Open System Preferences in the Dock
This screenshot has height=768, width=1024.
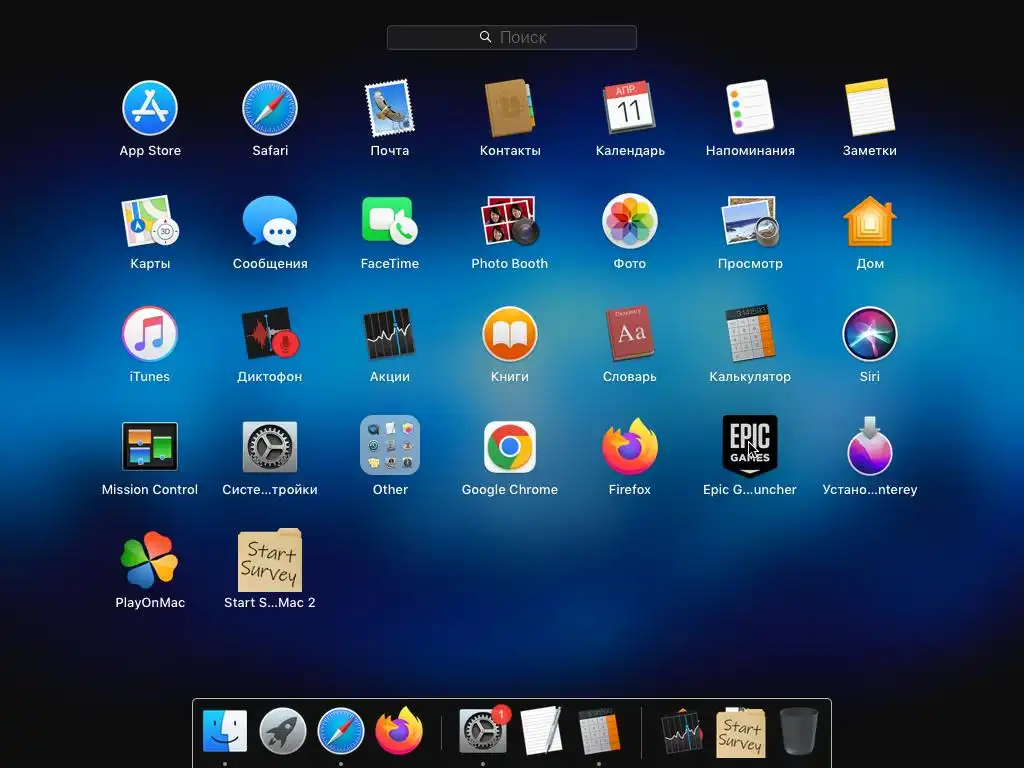click(x=483, y=731)
